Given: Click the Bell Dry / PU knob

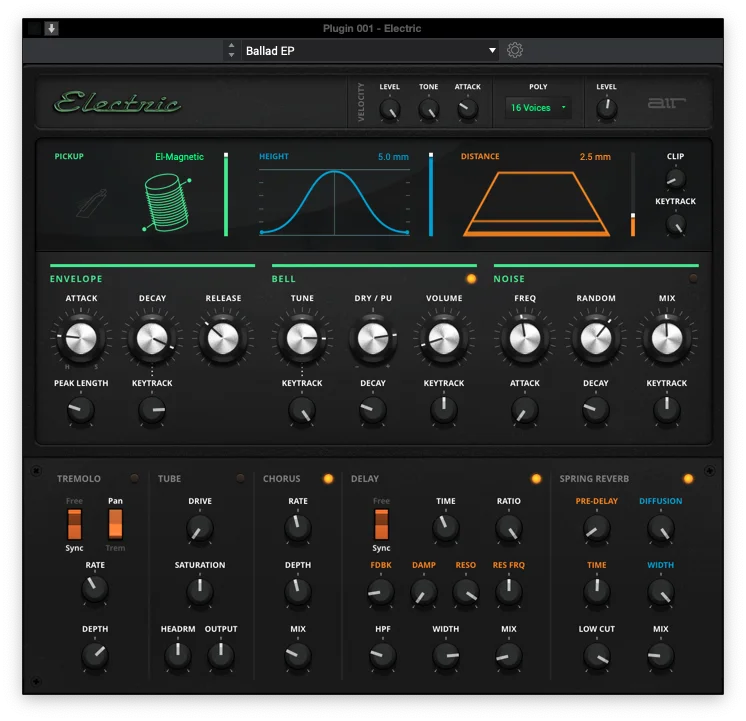Looking at the screenshot, I should 373,338.
